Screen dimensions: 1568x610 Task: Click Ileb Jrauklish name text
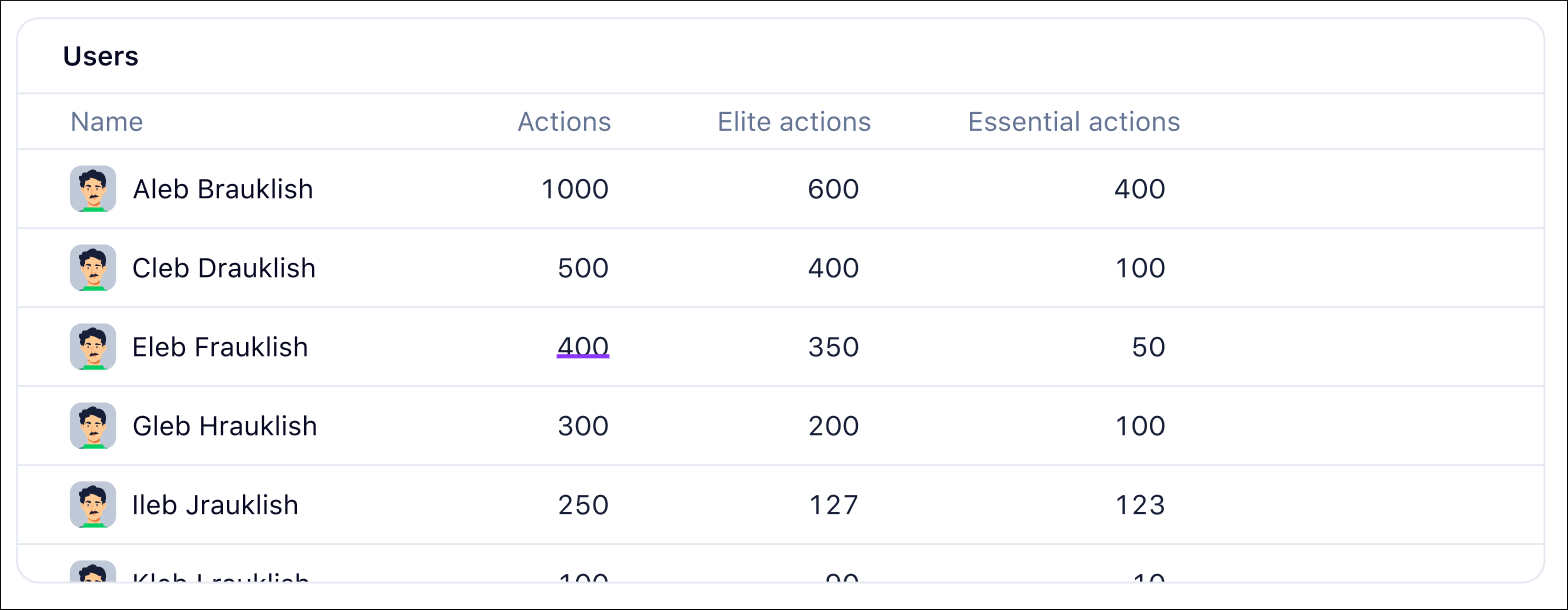tap(215, 505)
